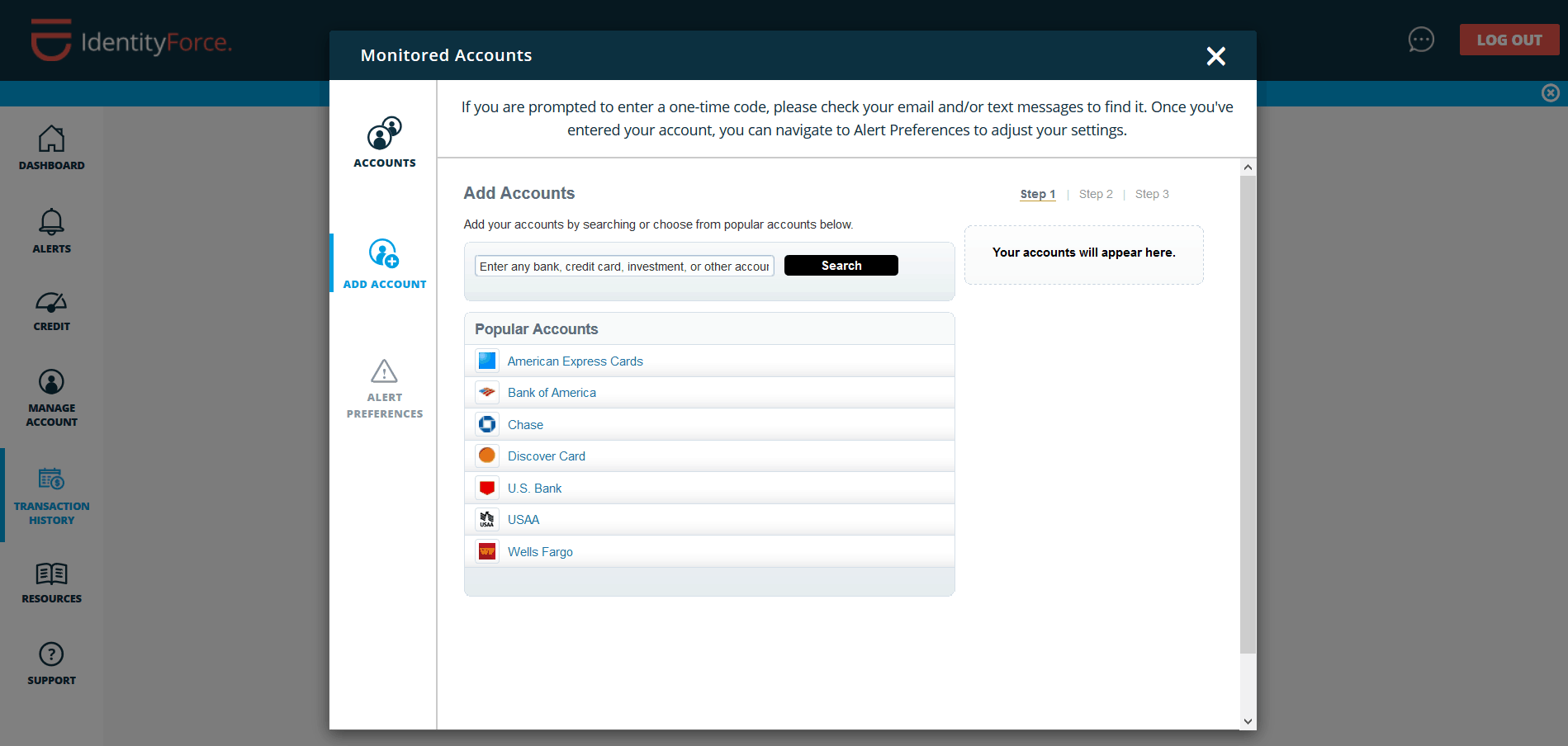Choose Discover Card link
The image size is (1568, 746).
coord(546,456)
